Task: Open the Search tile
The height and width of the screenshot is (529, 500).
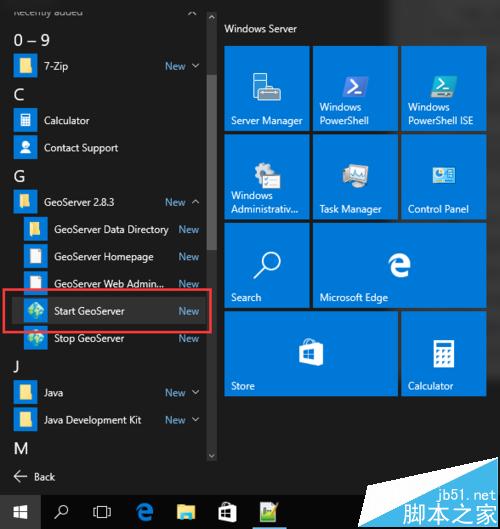Action: [x=267, y=265]
